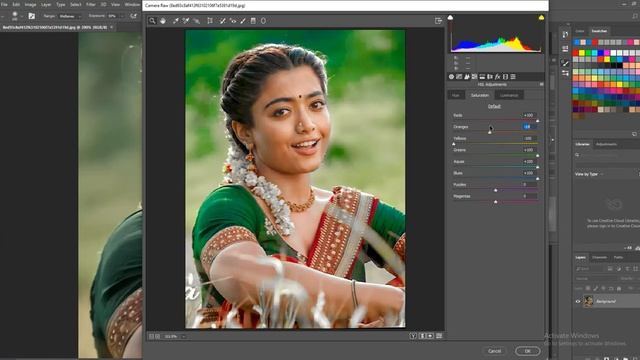Toggle highlight clipping warning on histogram
The height and width of the screenshot is (360, 640).
pos(541,18)
